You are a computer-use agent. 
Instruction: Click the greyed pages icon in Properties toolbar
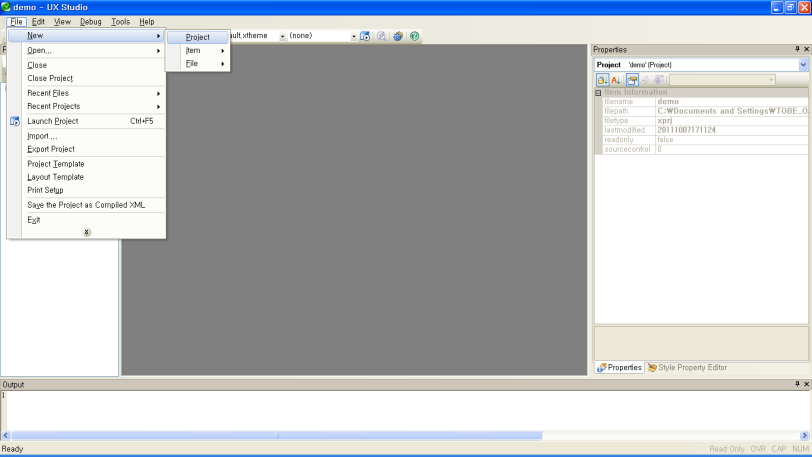click(x=659, y=80)
